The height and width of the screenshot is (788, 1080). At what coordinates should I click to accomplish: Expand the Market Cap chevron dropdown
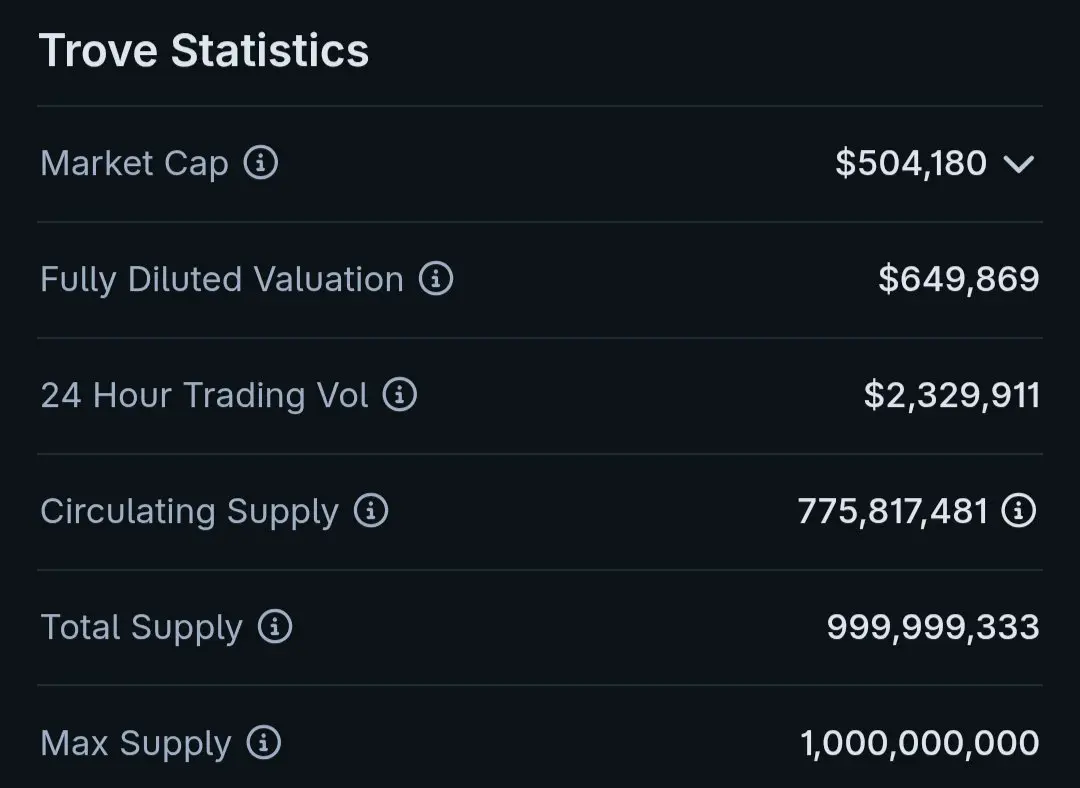coord(1019,164)
